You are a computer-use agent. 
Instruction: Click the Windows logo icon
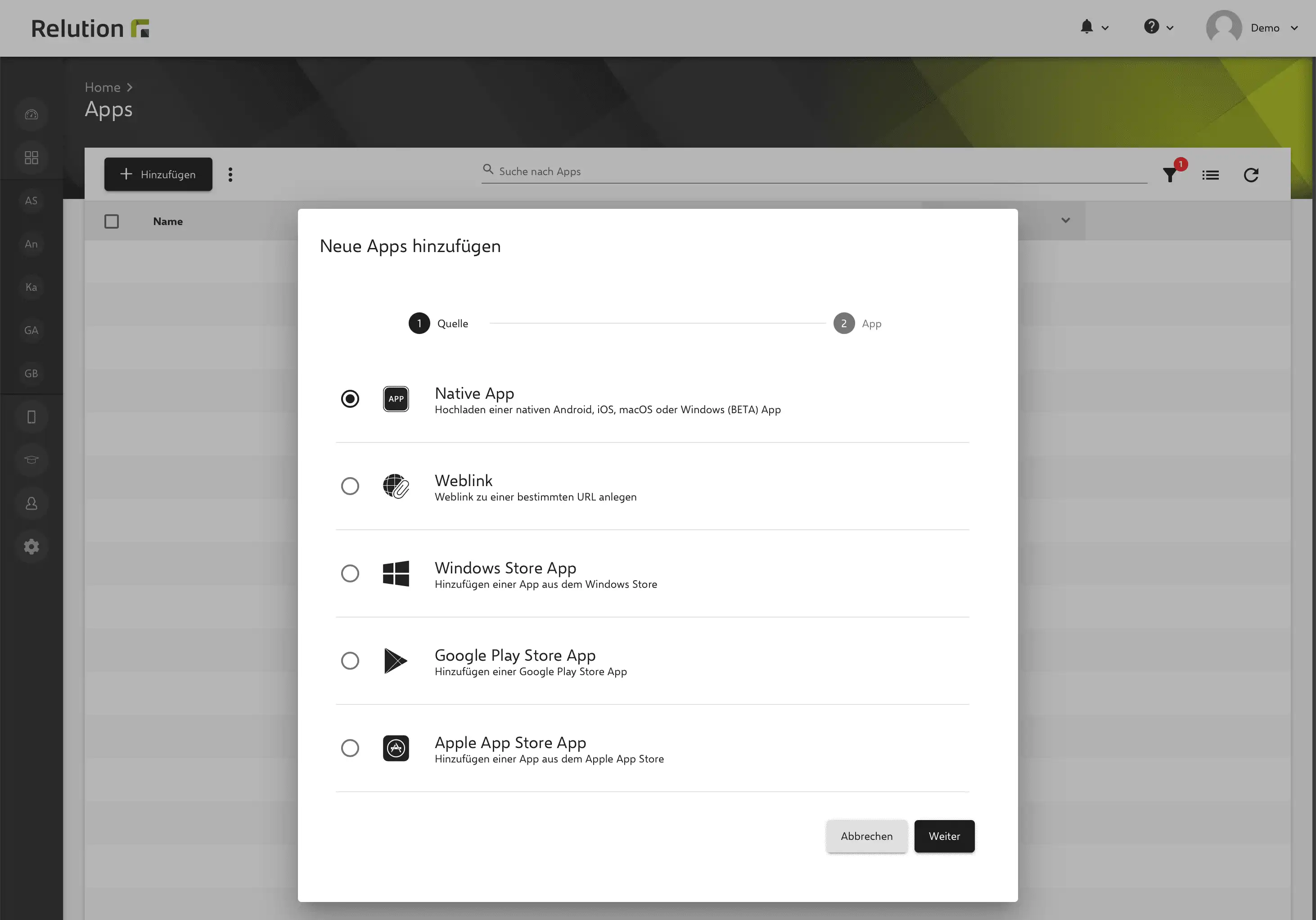point(396,573)
